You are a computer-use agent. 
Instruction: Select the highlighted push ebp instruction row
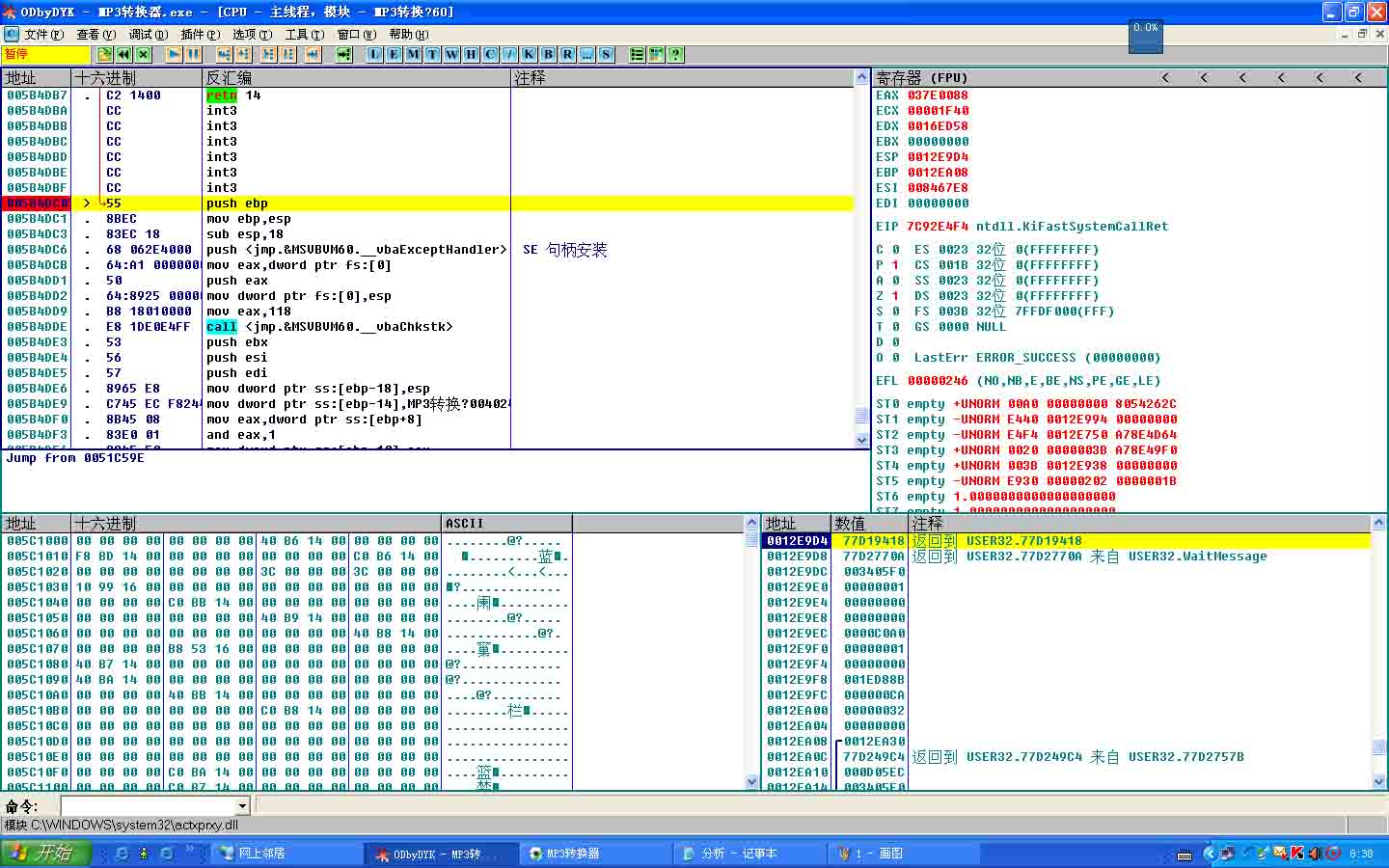pyautogui.click(x=427, y=203)
